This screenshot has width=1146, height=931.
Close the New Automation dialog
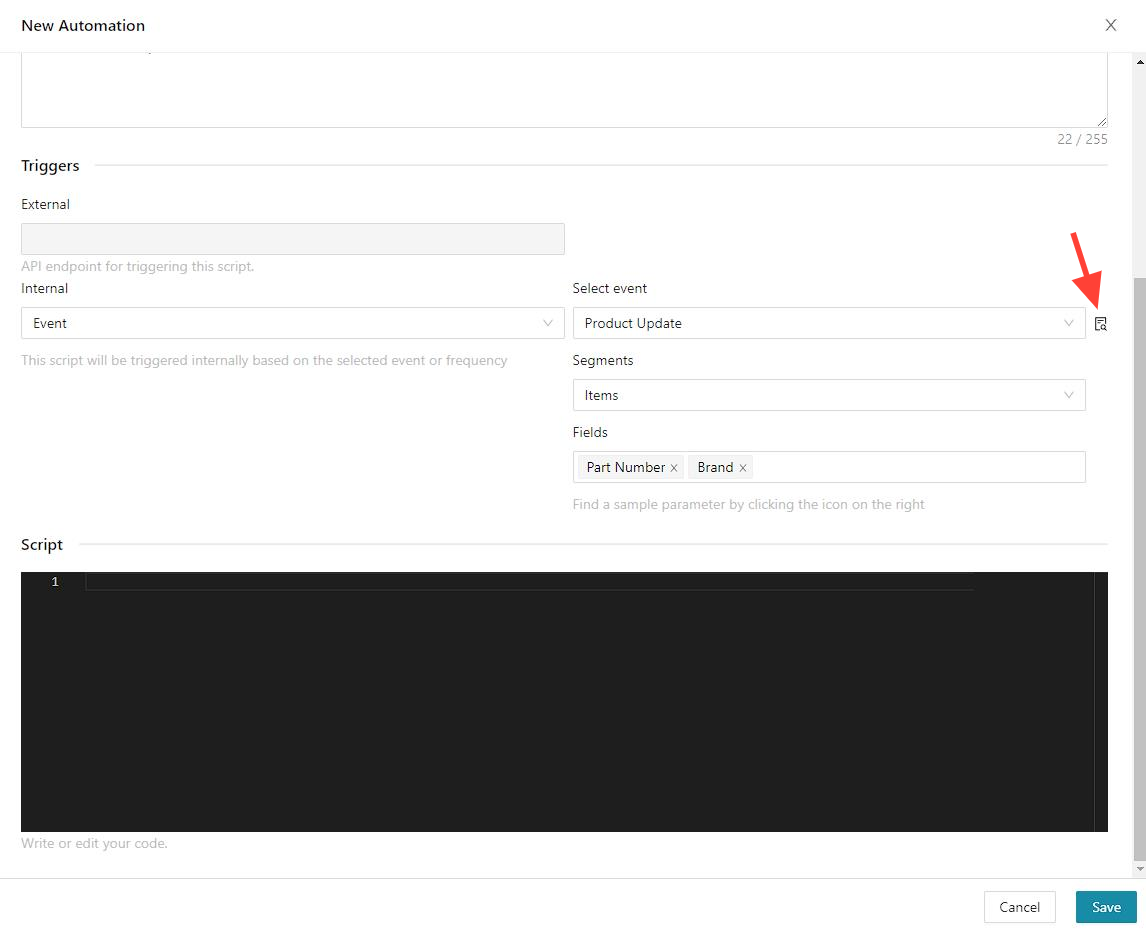[x=1110, y=25]
